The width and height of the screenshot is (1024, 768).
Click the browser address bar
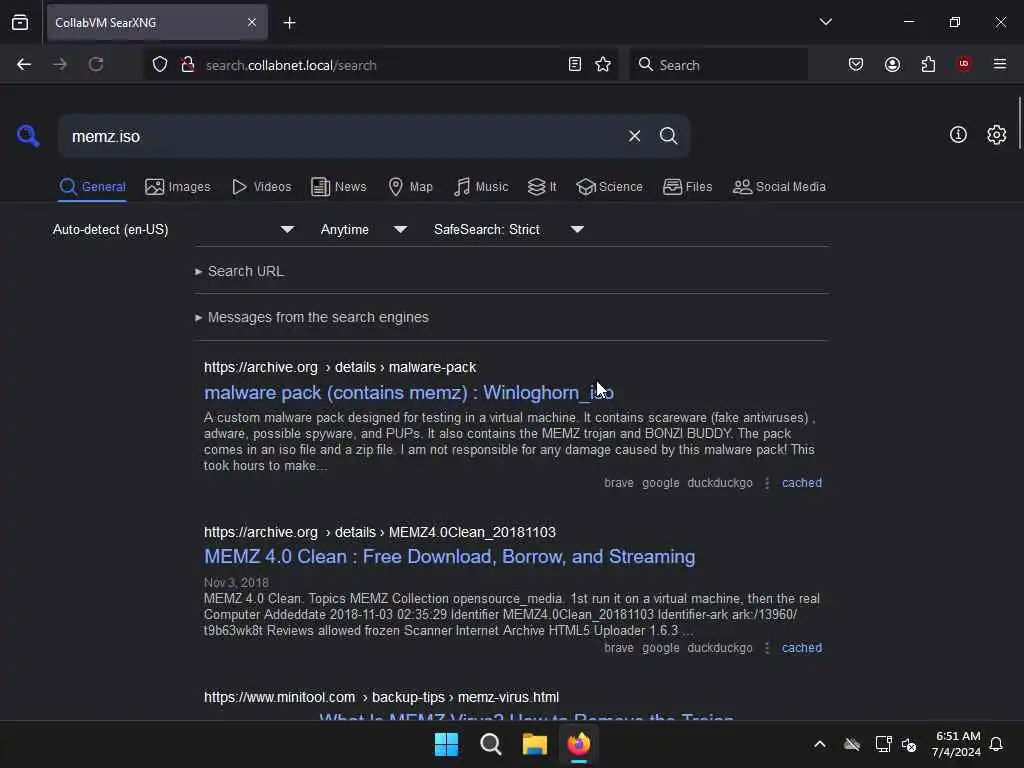(x=382, y=65)
